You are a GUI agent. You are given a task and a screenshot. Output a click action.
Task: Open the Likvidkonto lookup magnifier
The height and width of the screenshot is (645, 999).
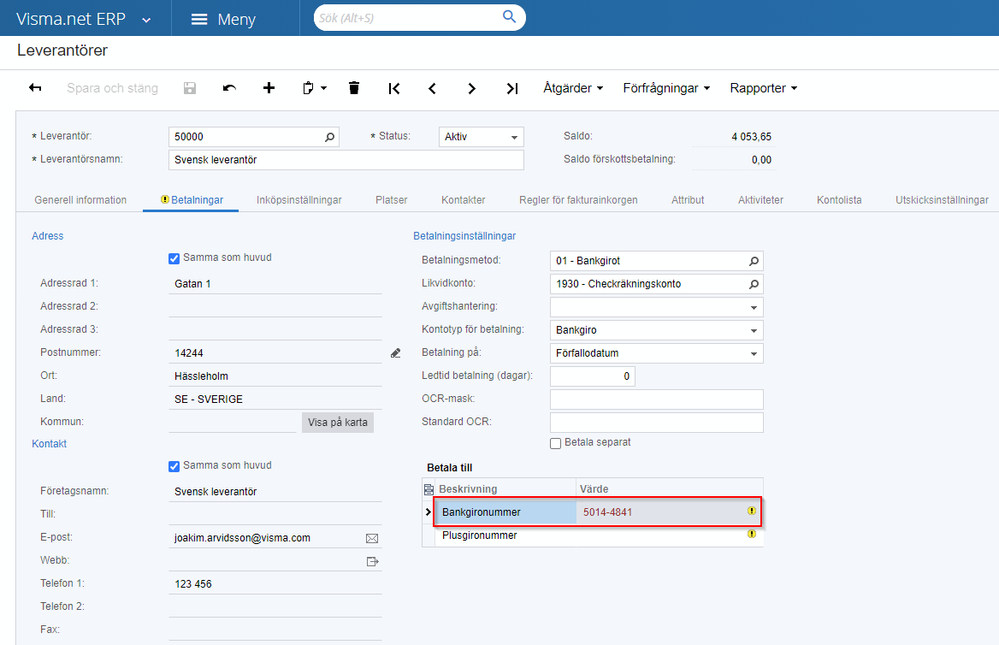click(754, 284)
